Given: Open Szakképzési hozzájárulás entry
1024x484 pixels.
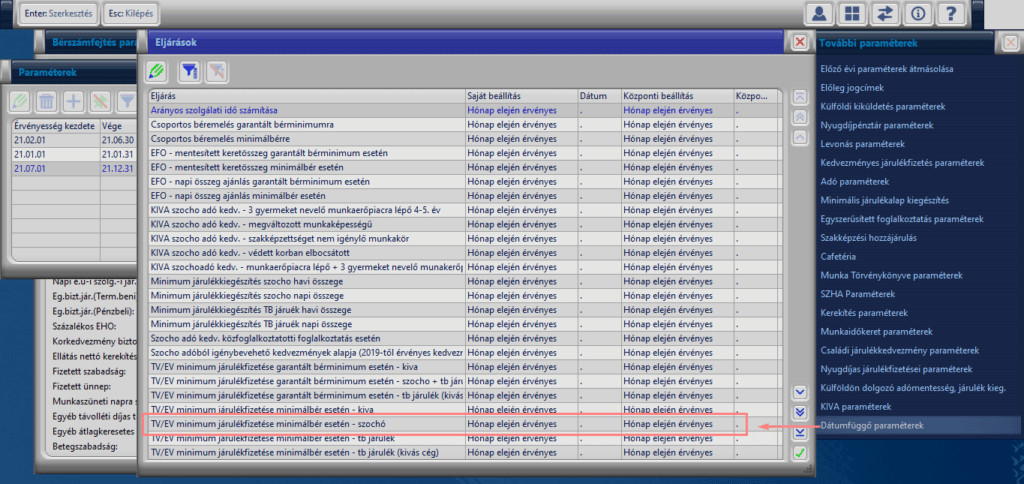Looking at the screenshot, I should [869, 238].
